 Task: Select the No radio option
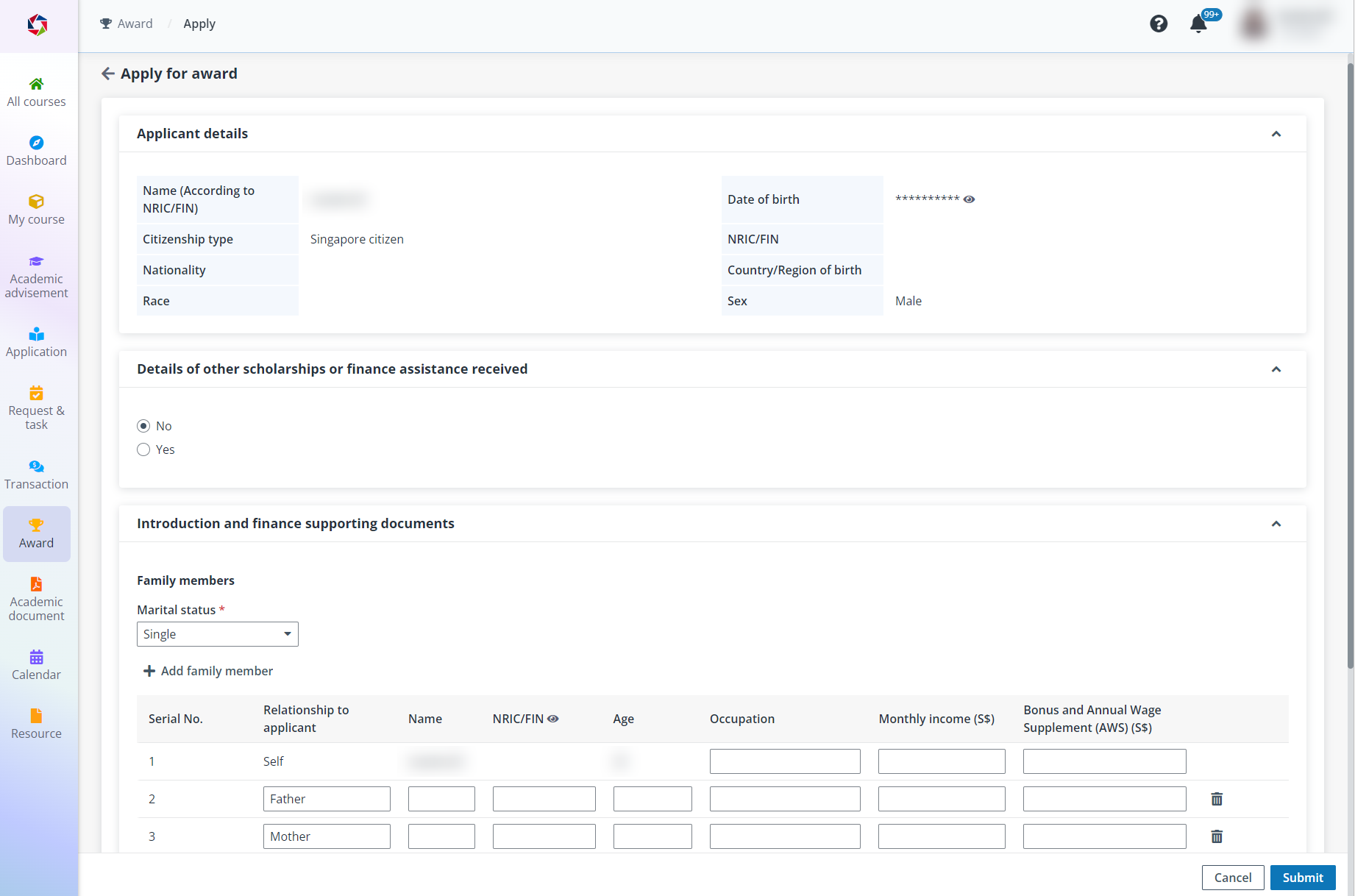(143, 426)
